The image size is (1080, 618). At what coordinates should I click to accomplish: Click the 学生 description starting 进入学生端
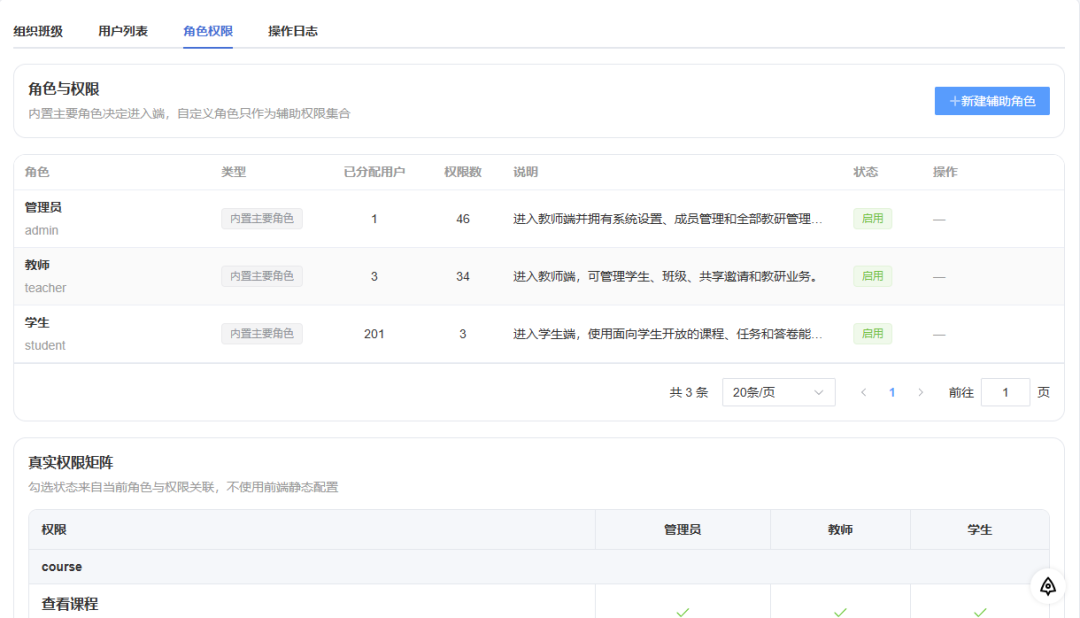667,334
